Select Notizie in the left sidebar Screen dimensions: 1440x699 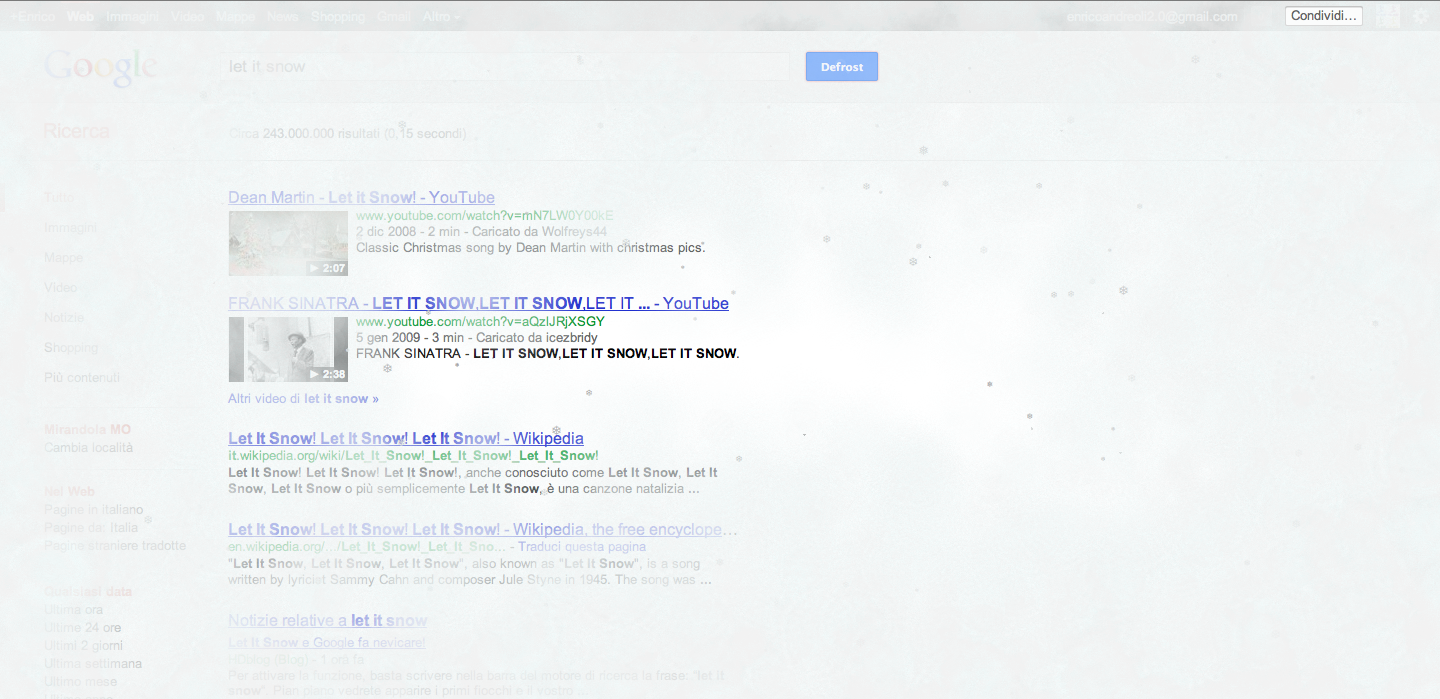[x=64, y=318]
